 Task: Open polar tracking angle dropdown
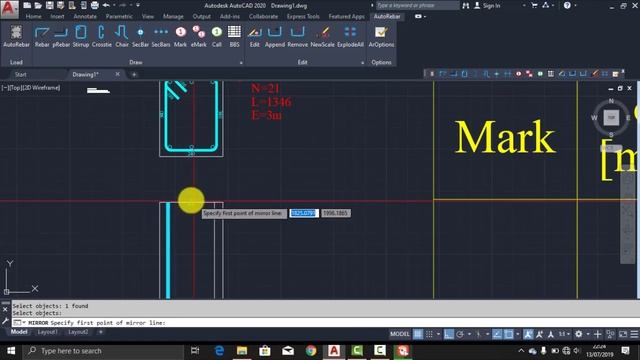[x=469, y=334]
